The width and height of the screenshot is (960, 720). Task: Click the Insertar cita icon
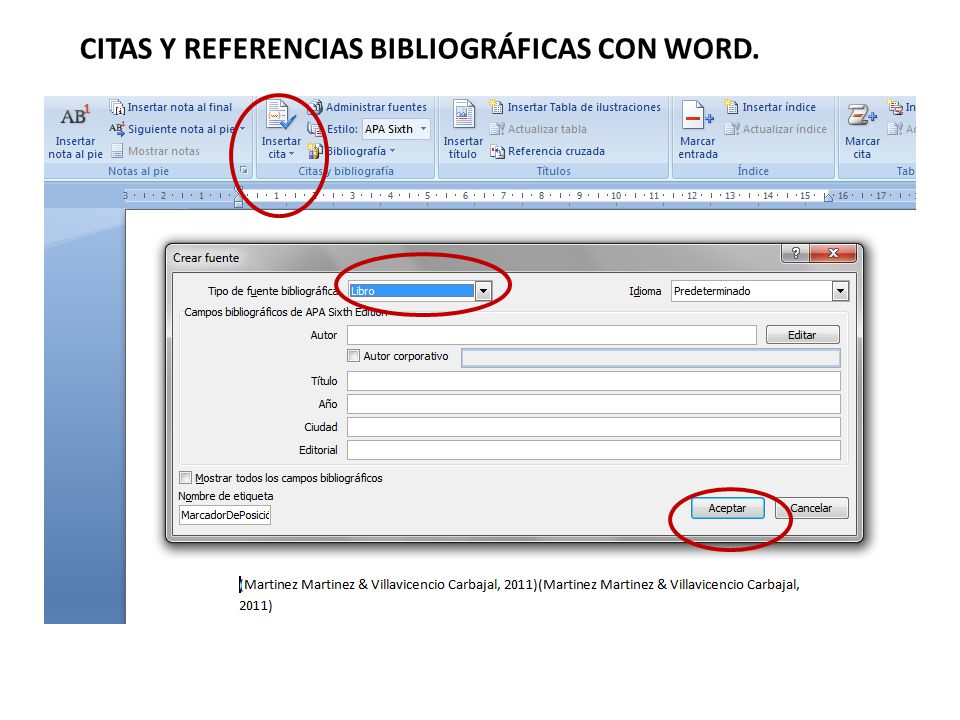point(281,115)
